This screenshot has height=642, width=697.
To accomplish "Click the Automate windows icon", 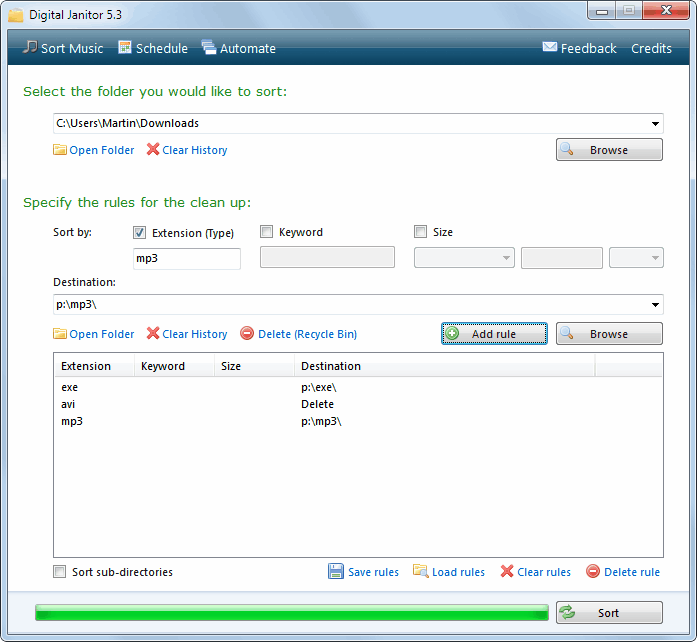I will click(x=208, y=47).
